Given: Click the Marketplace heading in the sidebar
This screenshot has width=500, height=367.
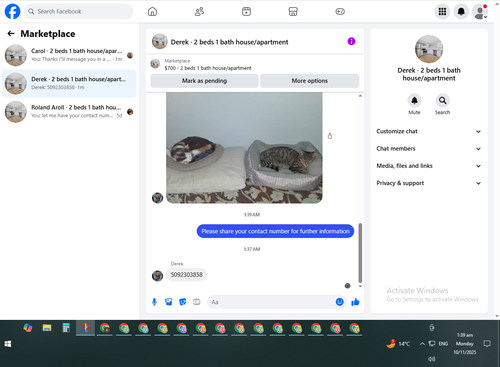Looking at the screenshot, I should coord(48,34).
